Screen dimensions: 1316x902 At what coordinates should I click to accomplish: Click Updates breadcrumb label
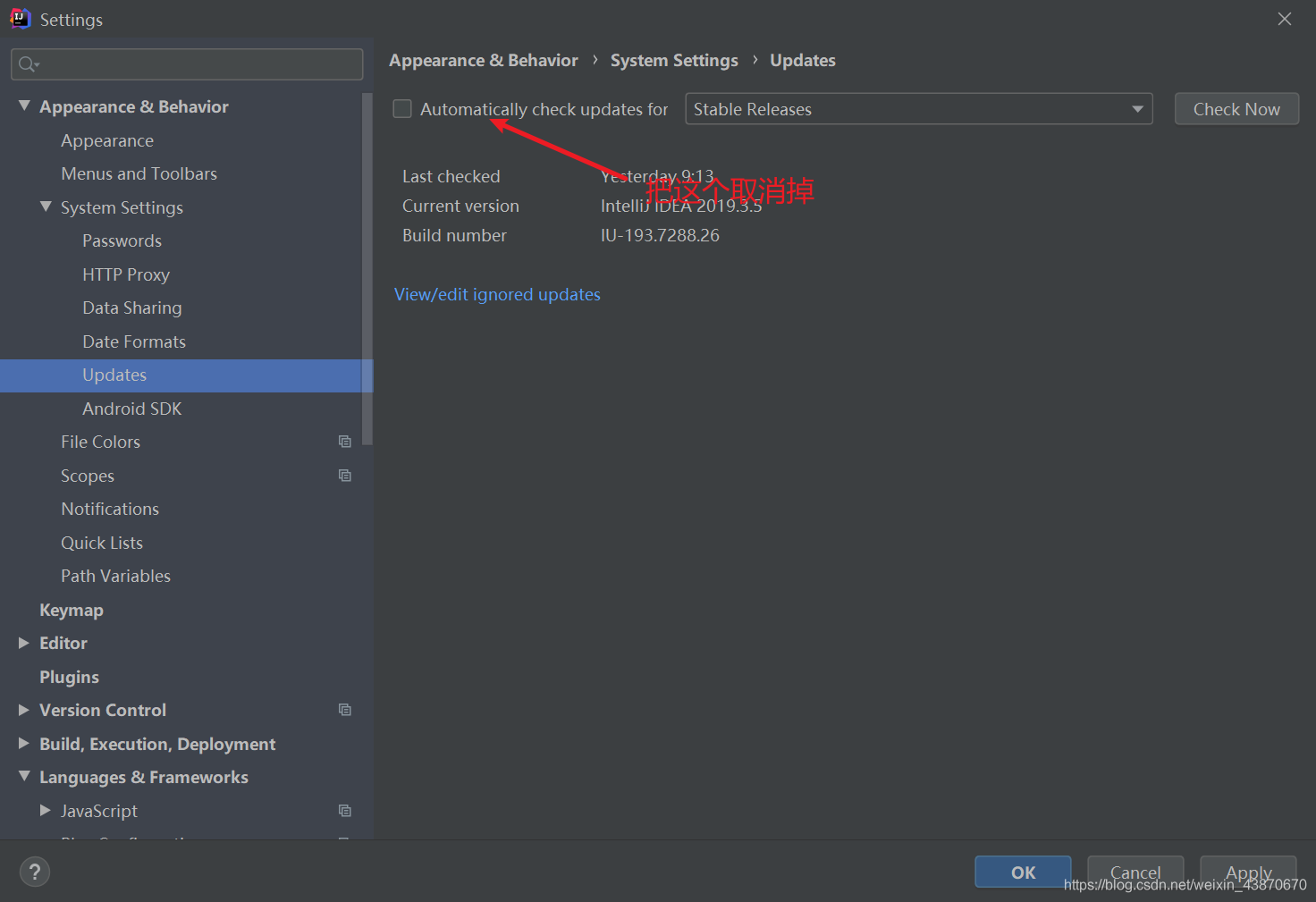(803, 60)
